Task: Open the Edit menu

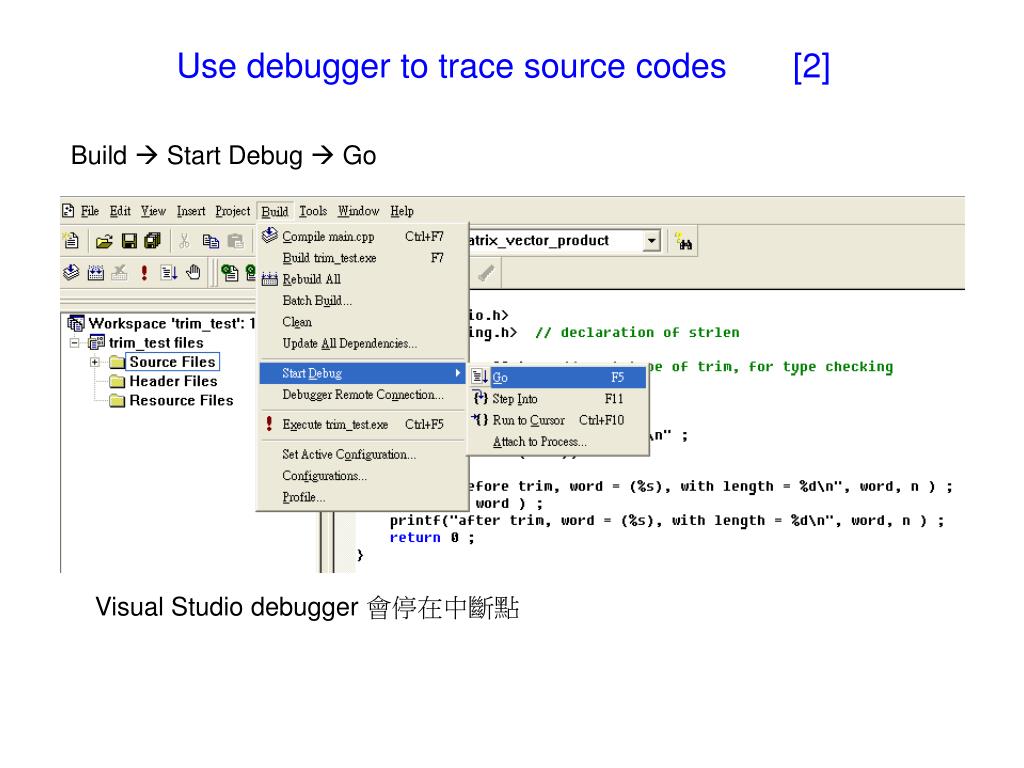Action: (x=120, y=211)
